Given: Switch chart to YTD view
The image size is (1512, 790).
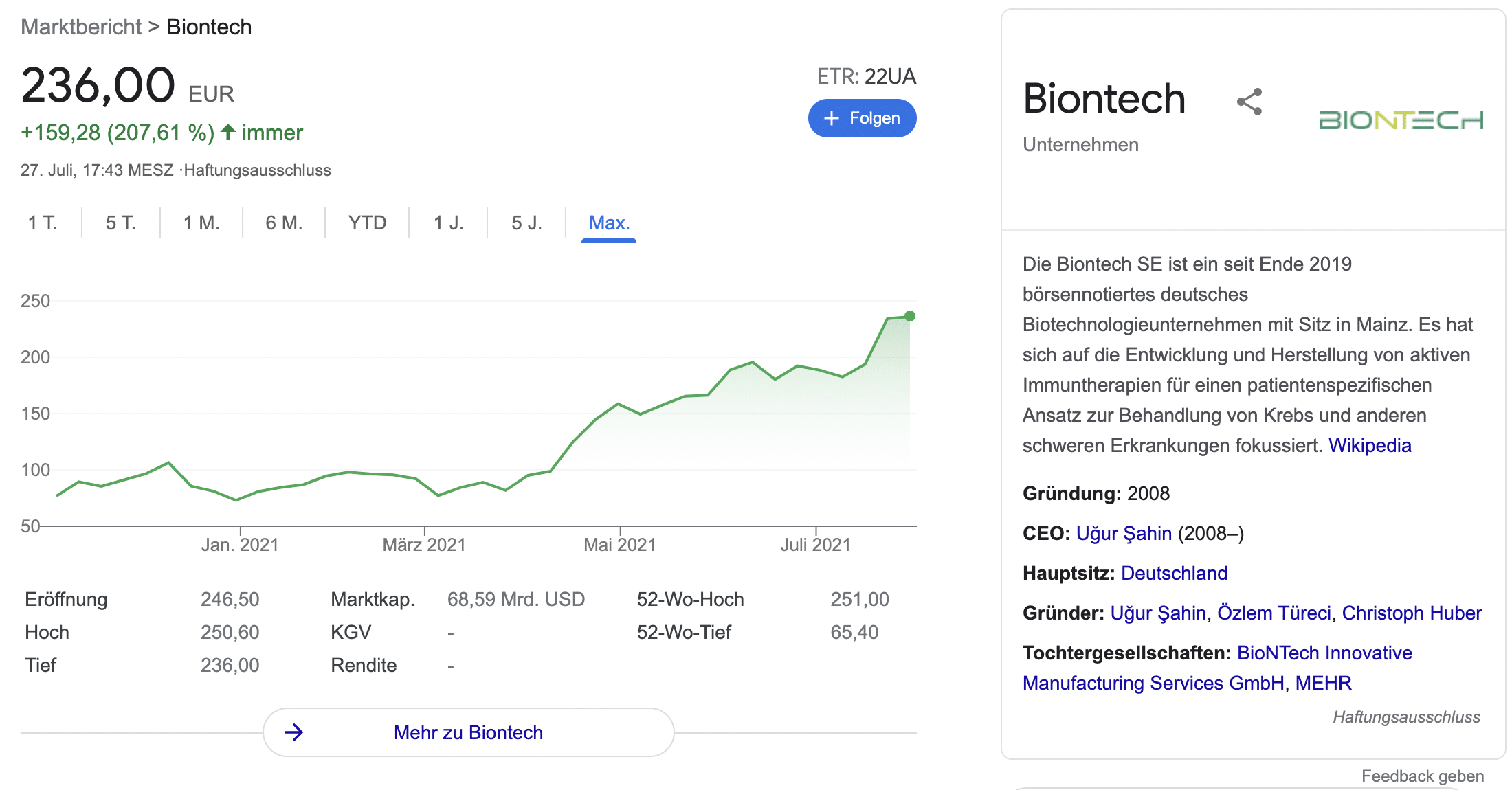Looking at the screenshot, I should (x=367, y=223).
